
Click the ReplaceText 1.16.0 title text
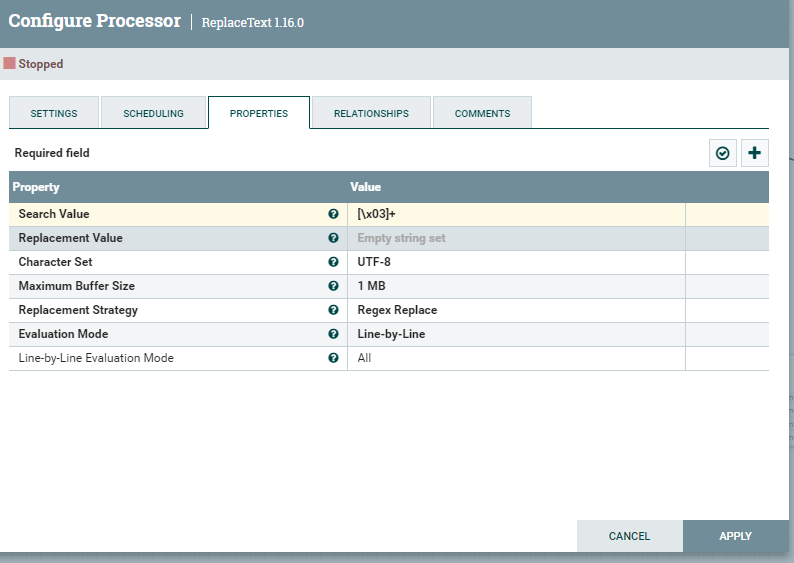(253, 23)
